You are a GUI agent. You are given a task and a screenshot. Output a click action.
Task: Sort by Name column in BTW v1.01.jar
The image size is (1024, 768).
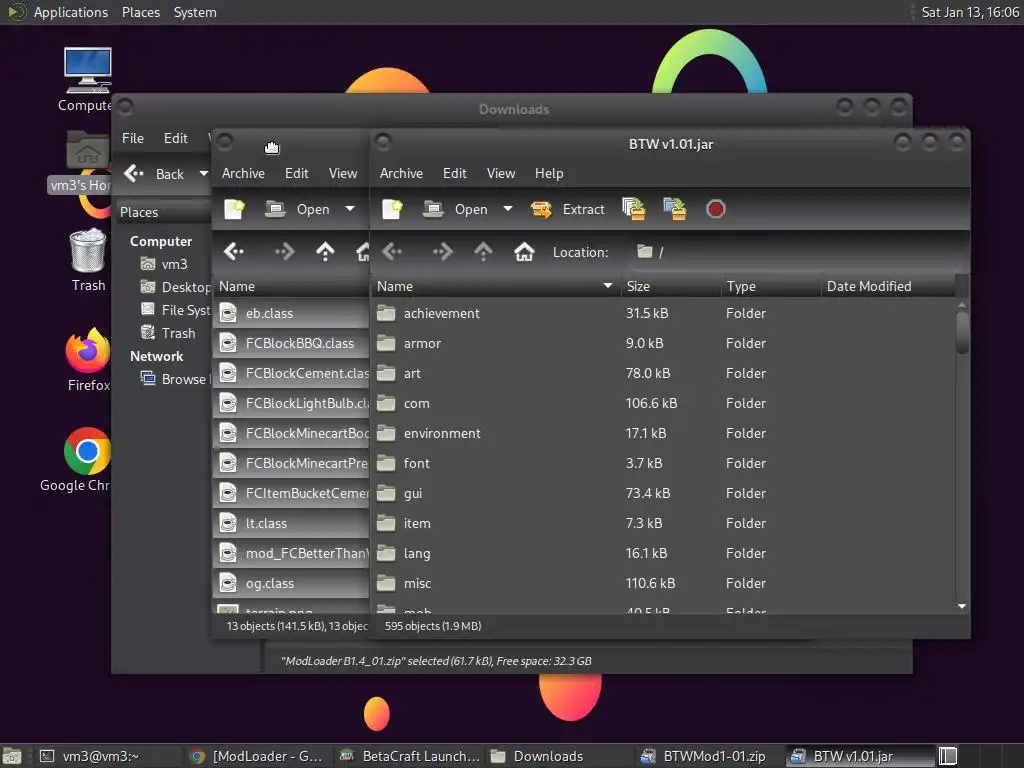[494, 286]
